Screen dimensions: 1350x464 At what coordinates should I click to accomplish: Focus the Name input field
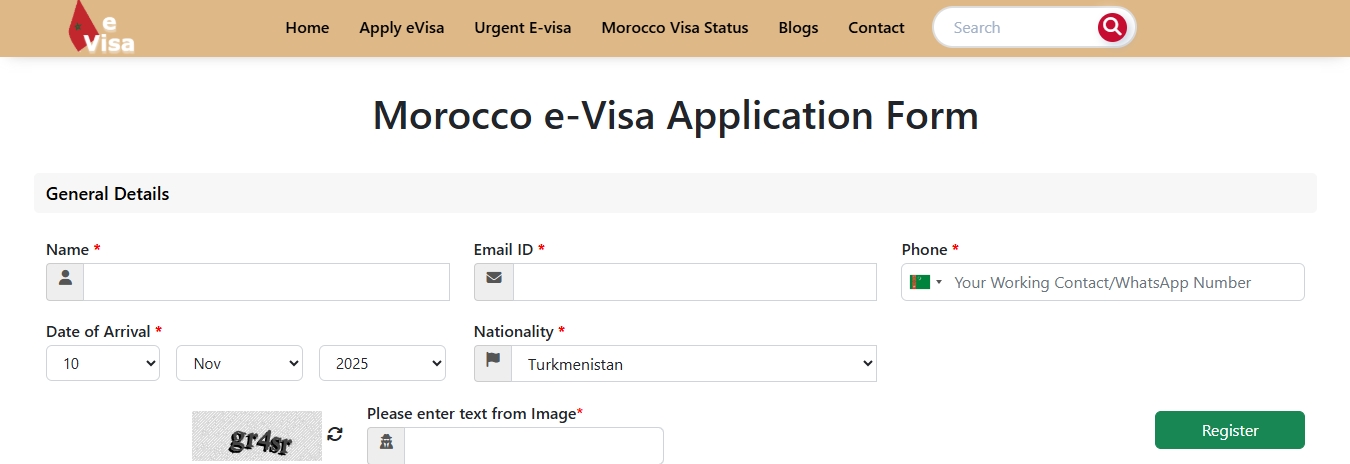(266, 282)
